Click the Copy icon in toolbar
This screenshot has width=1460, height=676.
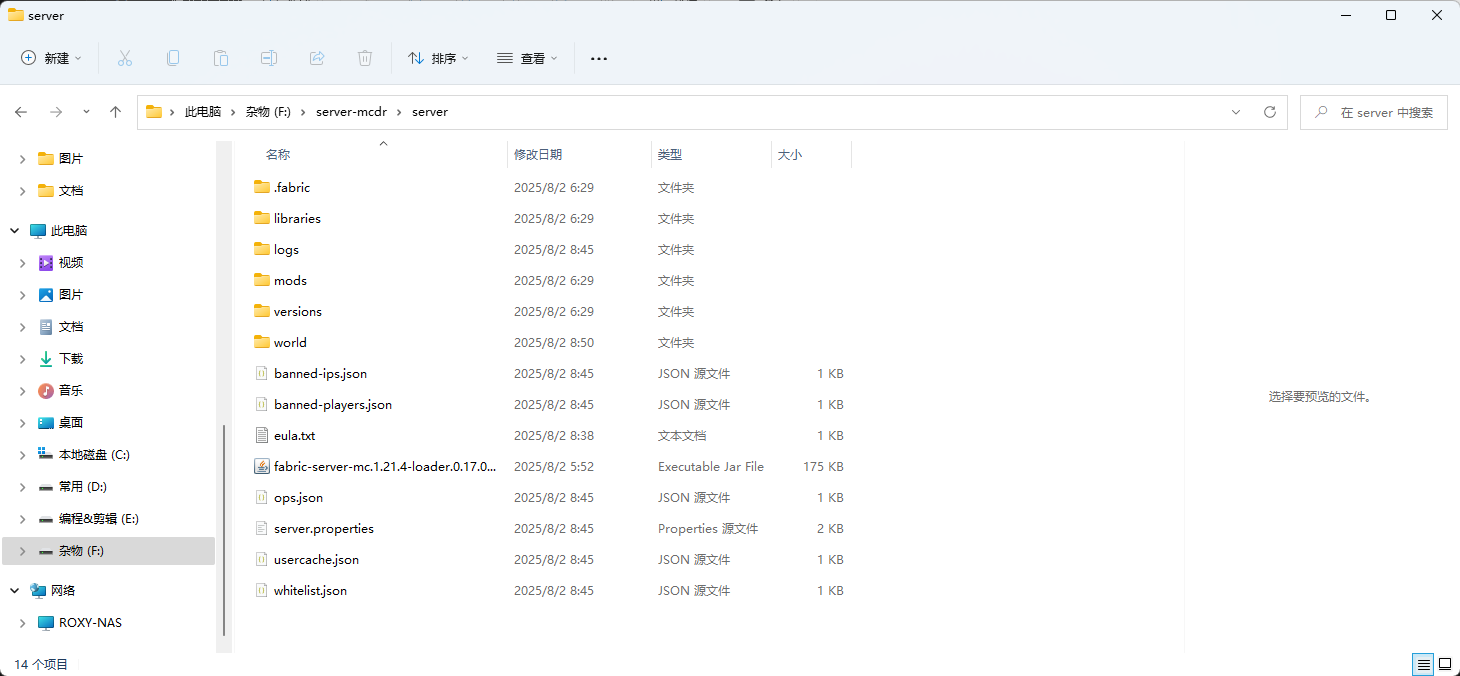[x=173, y=59]
